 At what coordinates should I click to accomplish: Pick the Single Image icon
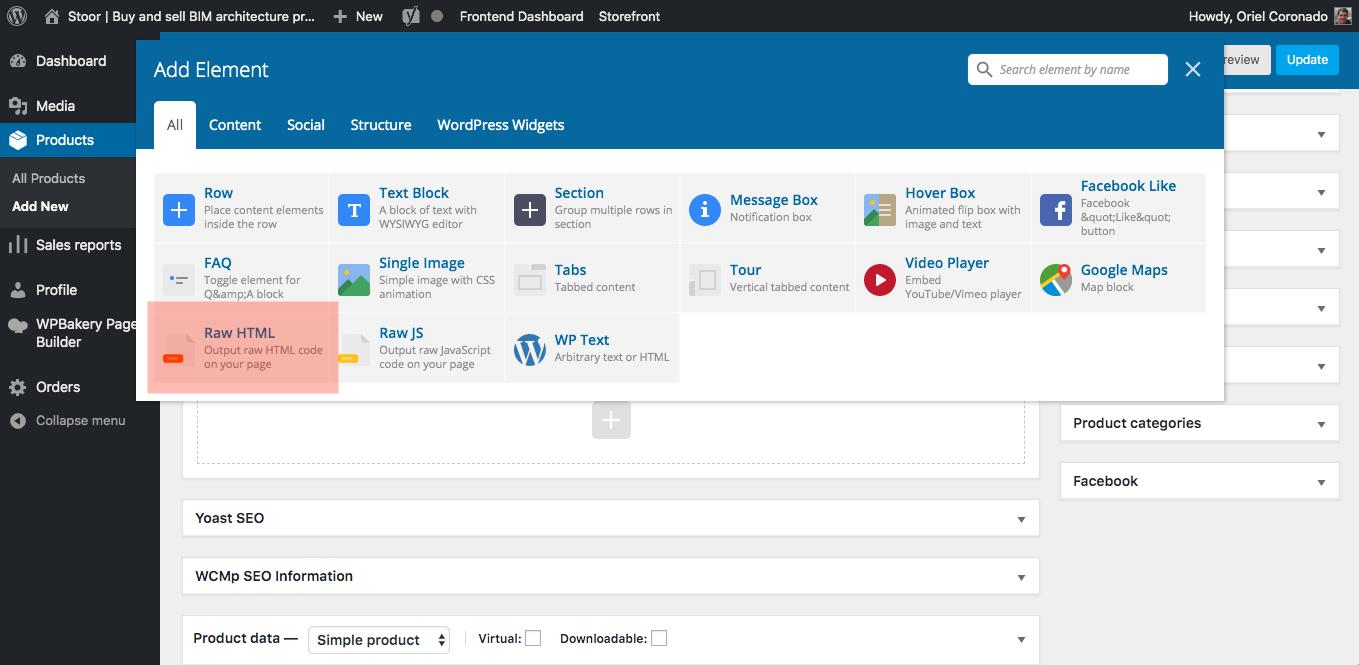pos(354,280)
